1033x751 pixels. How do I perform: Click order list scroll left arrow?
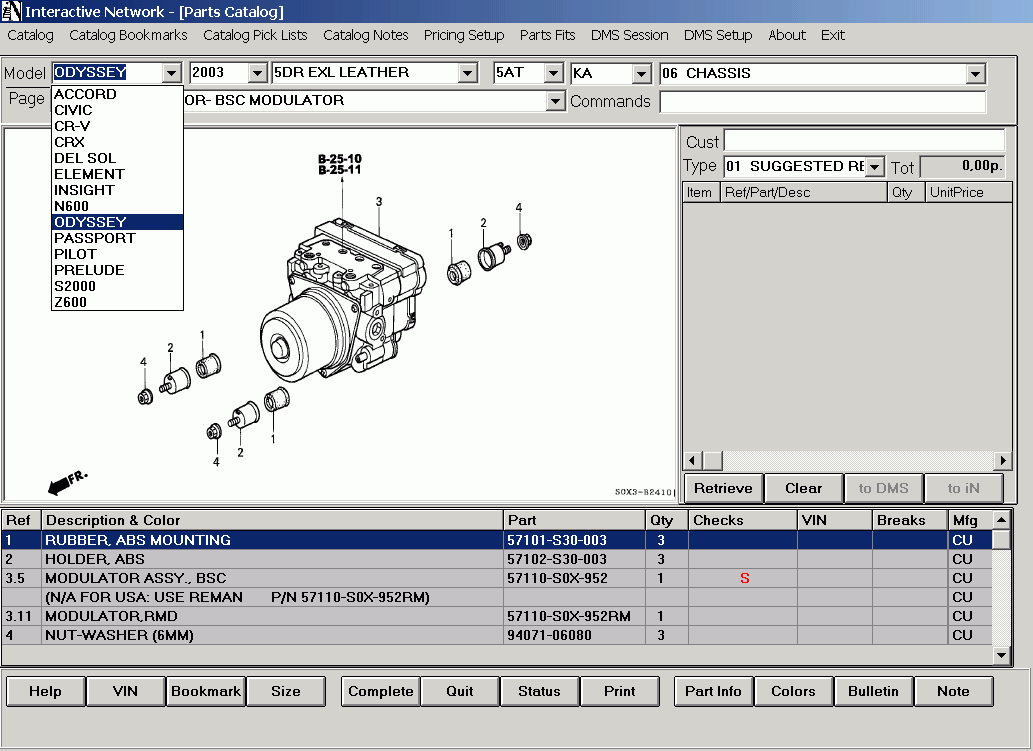[x=692, y=460]
